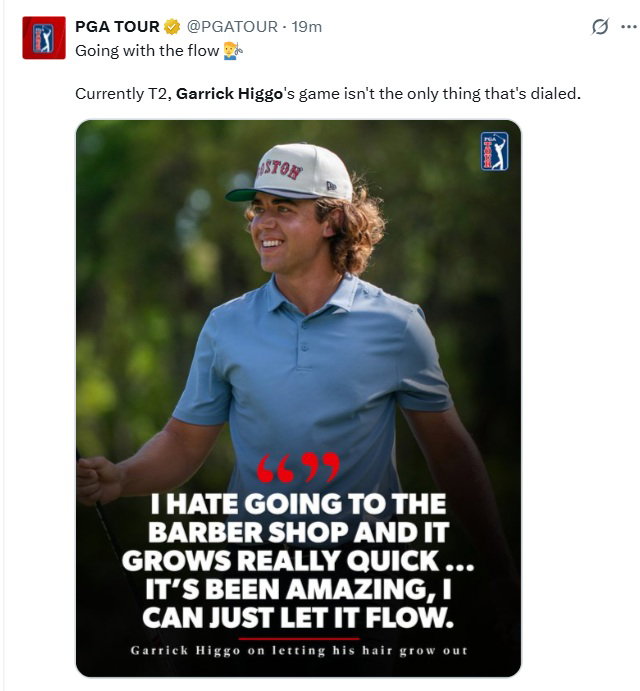Click the red quotation marks graphic
The image size is (640, 691).
coord(298,468)
